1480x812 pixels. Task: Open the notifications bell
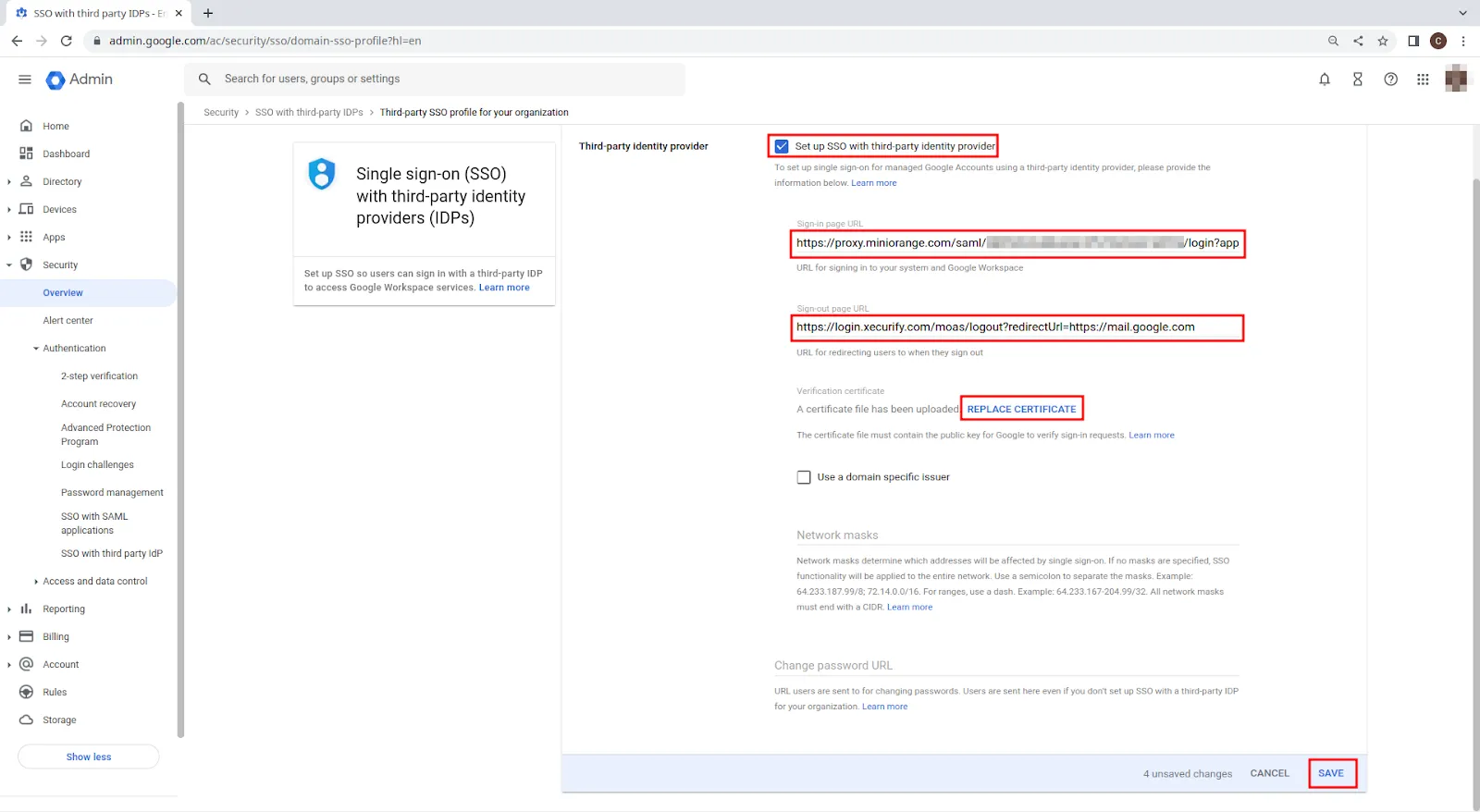[x=1325, y=80]
